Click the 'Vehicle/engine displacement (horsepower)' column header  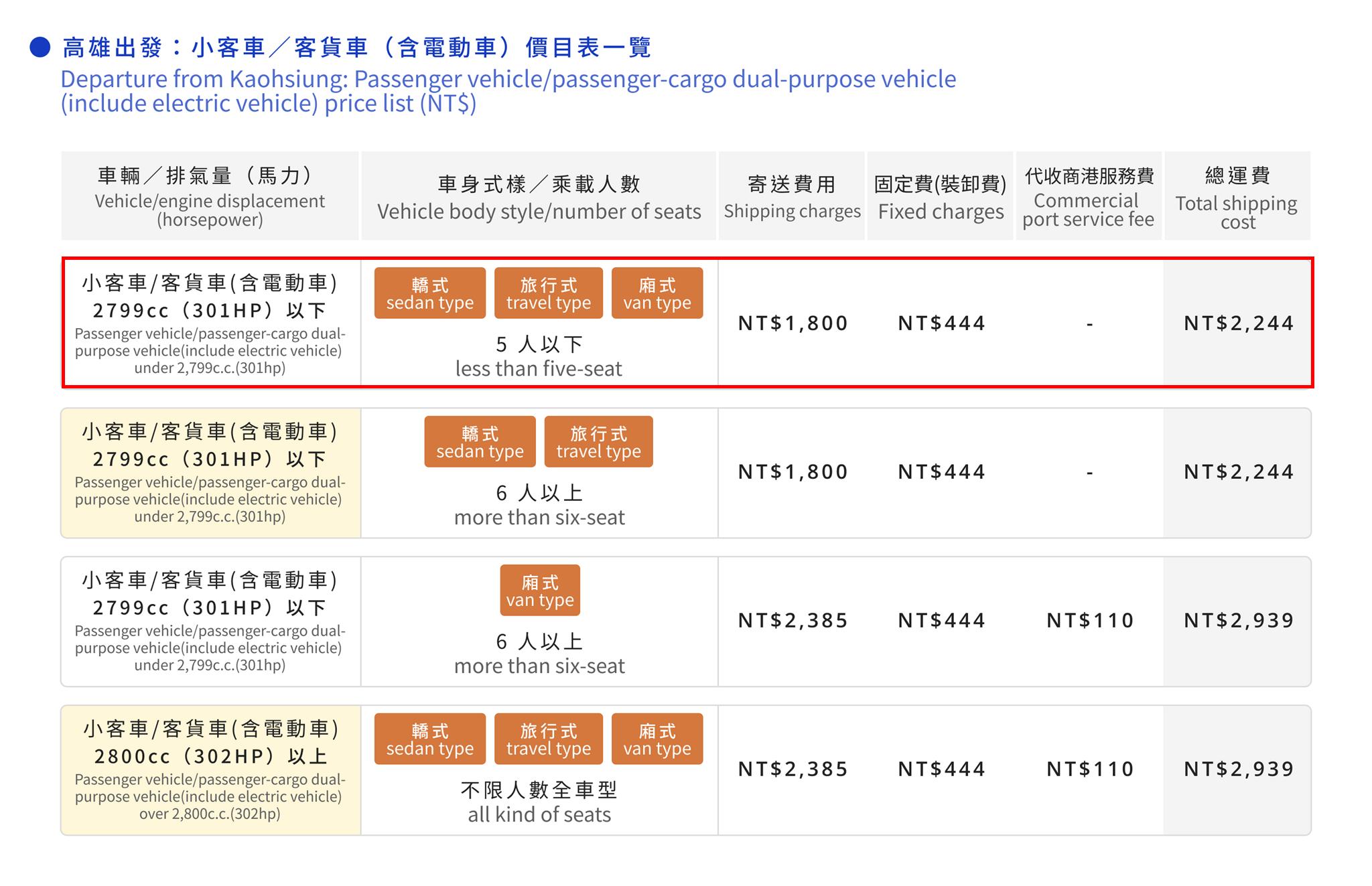pyautogui.click(x=210, y=196)
